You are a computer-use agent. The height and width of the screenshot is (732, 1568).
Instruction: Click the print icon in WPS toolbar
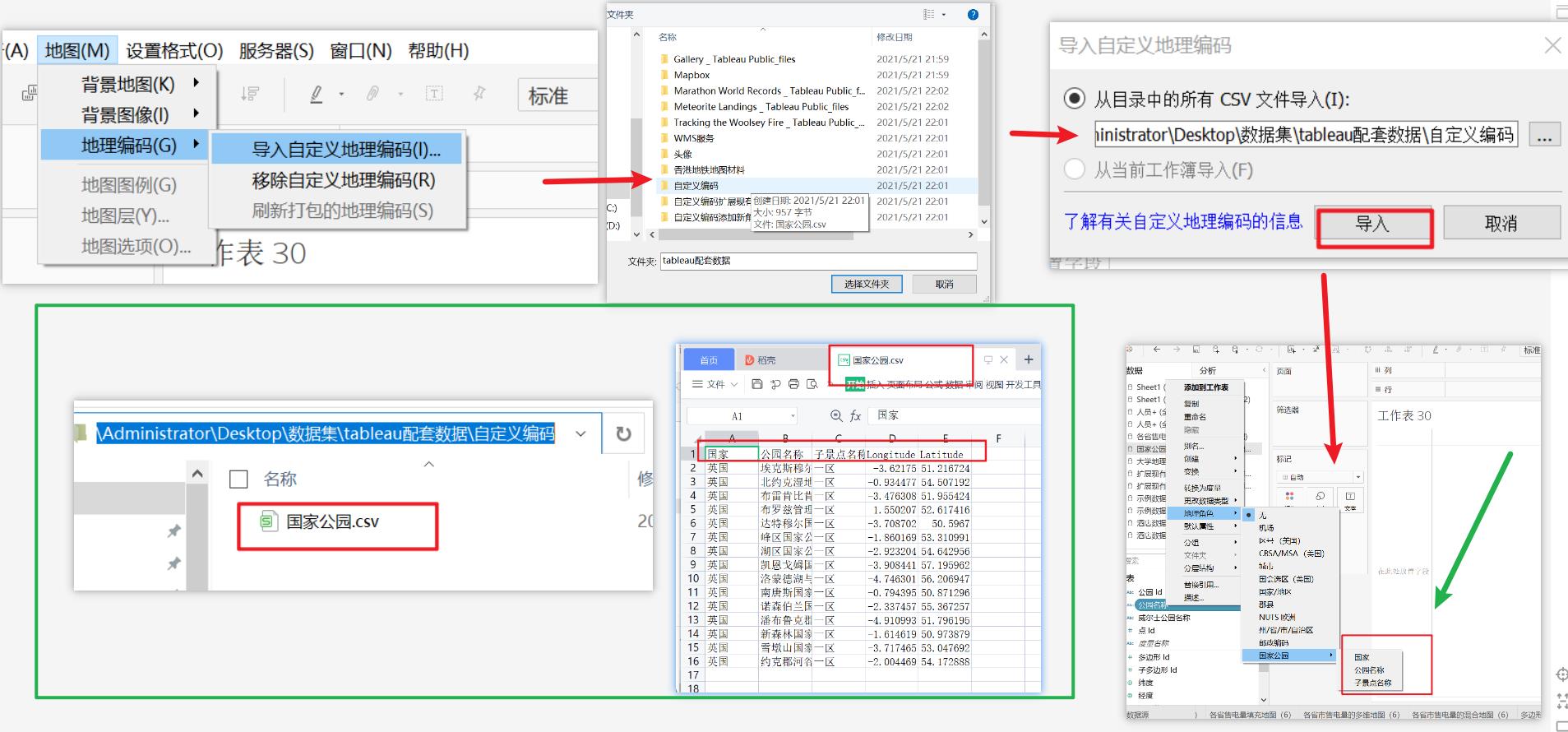[793, 384]
